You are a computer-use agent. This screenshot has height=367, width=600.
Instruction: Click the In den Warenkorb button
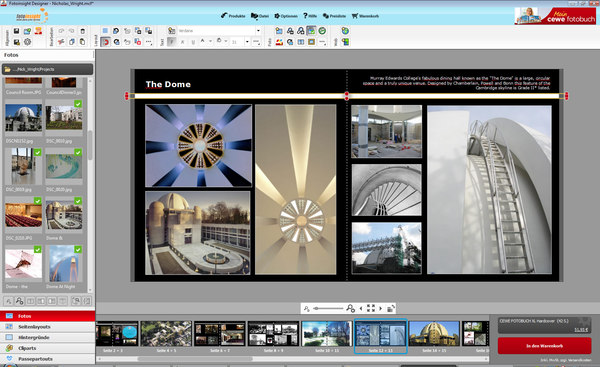(x=544, y=346)
